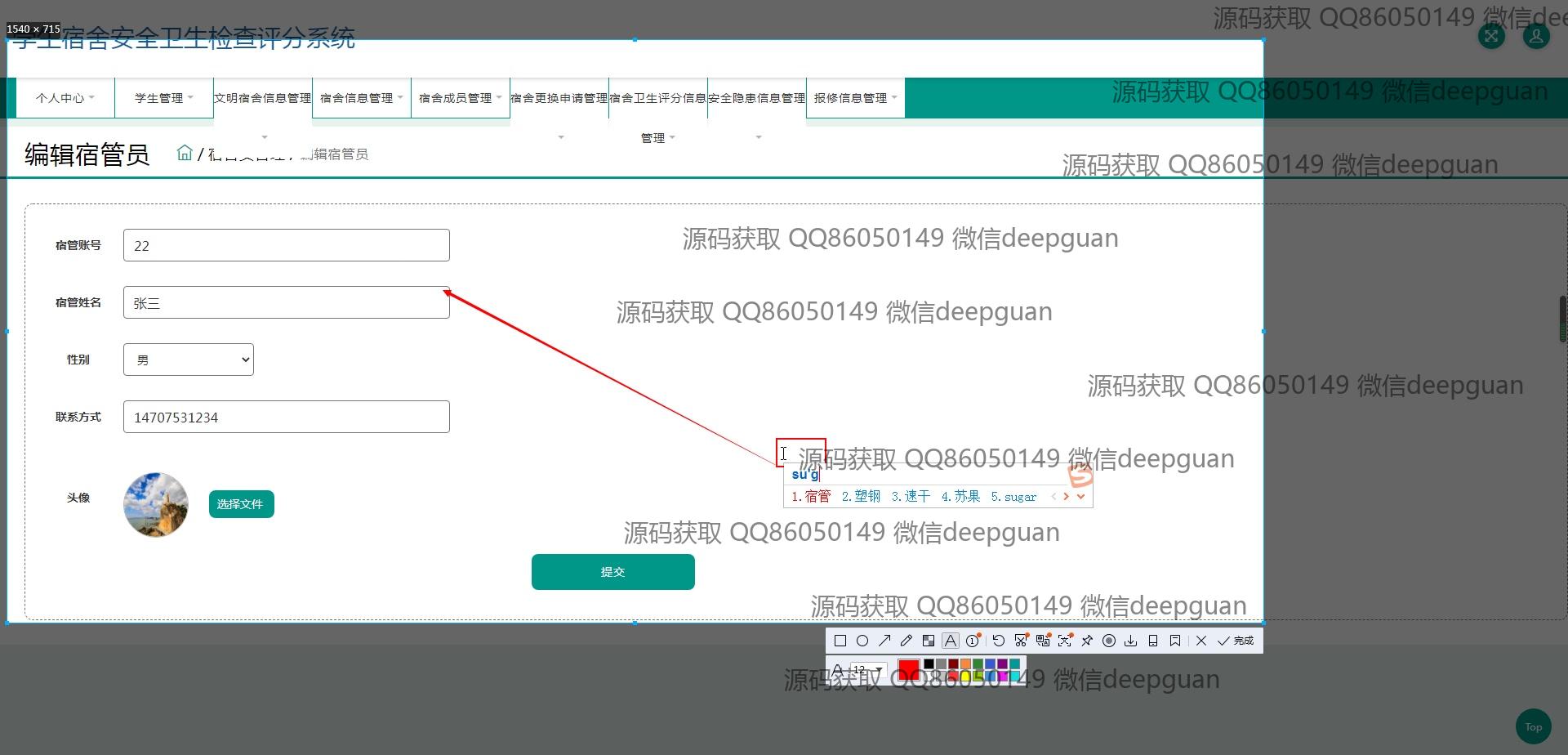Click the scissors long-screenshot icon
Image resolution: width=1568 pixels, height=755 pixels.
1021,641
